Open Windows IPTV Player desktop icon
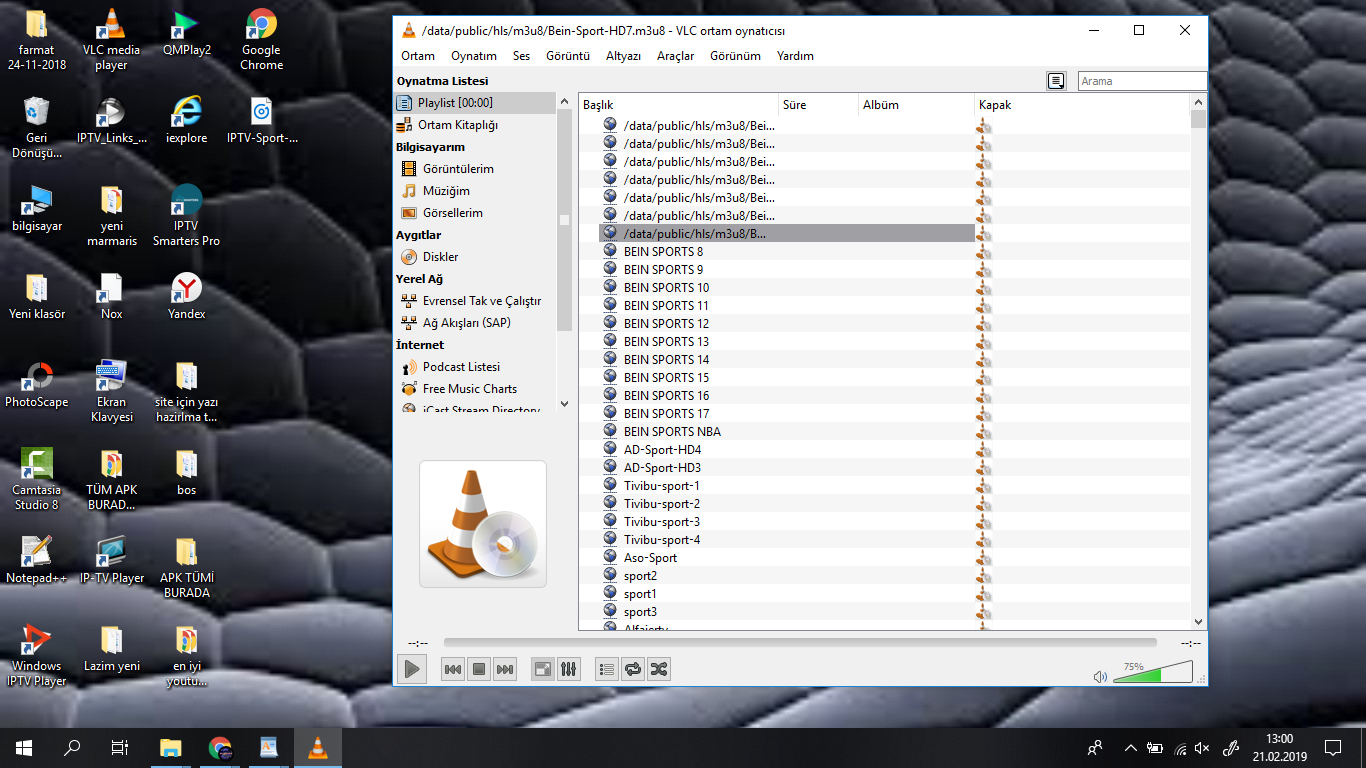The width and height of the screenshot is (1366, 768). tap(36, 655)
